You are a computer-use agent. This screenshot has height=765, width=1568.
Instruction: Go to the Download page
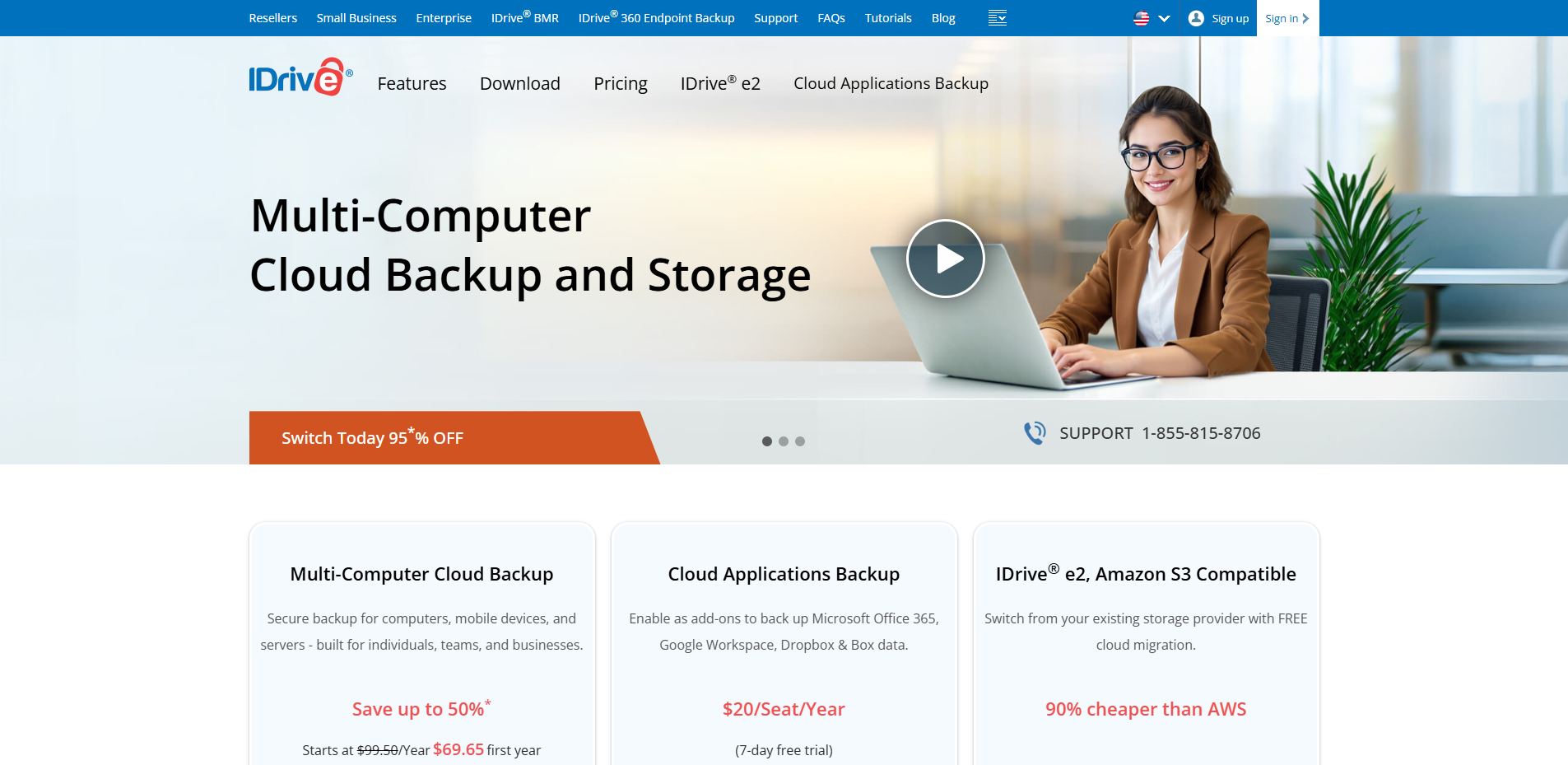click(x=519, y=83)
